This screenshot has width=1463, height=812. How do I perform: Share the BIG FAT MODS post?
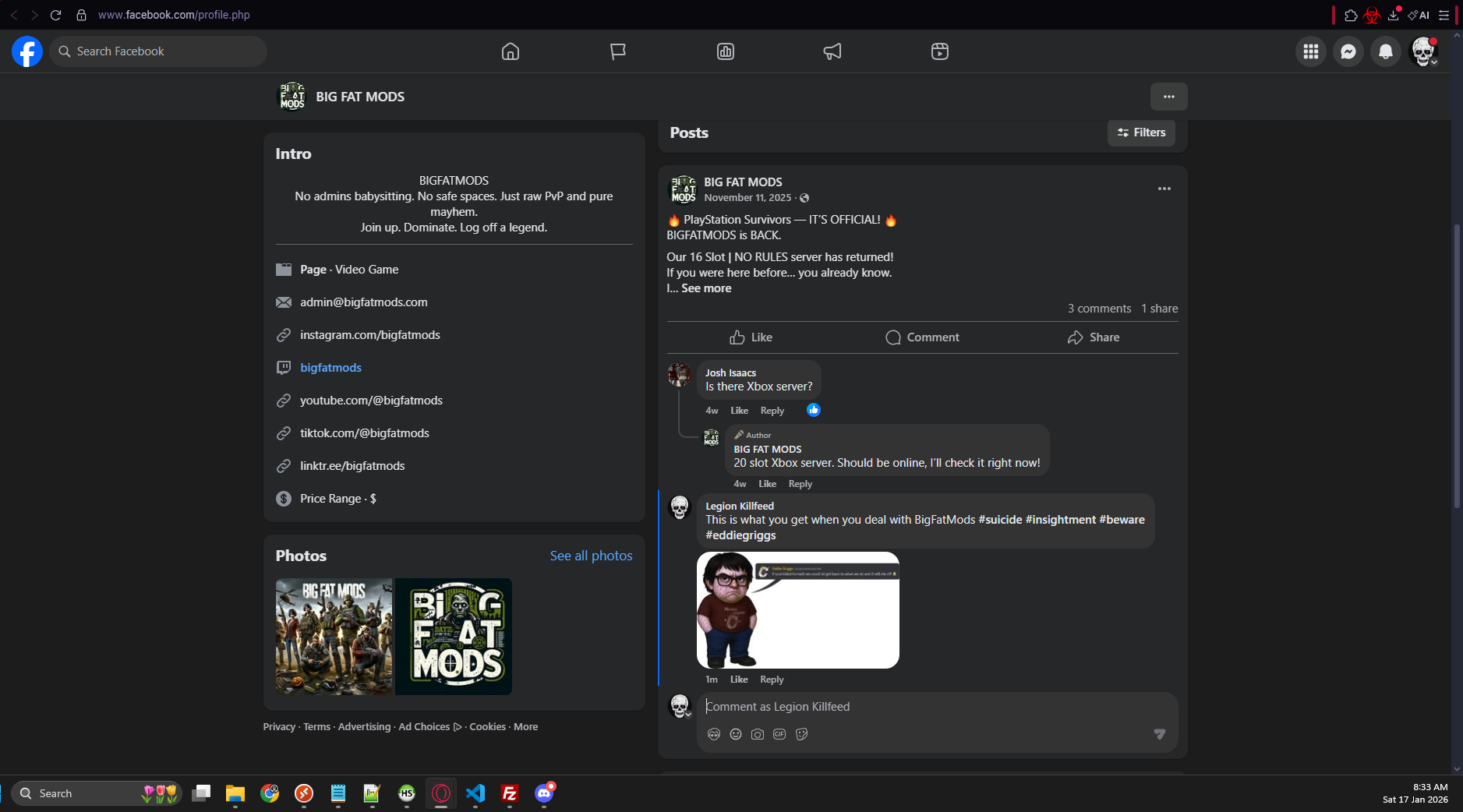(x=1094, y=337)
